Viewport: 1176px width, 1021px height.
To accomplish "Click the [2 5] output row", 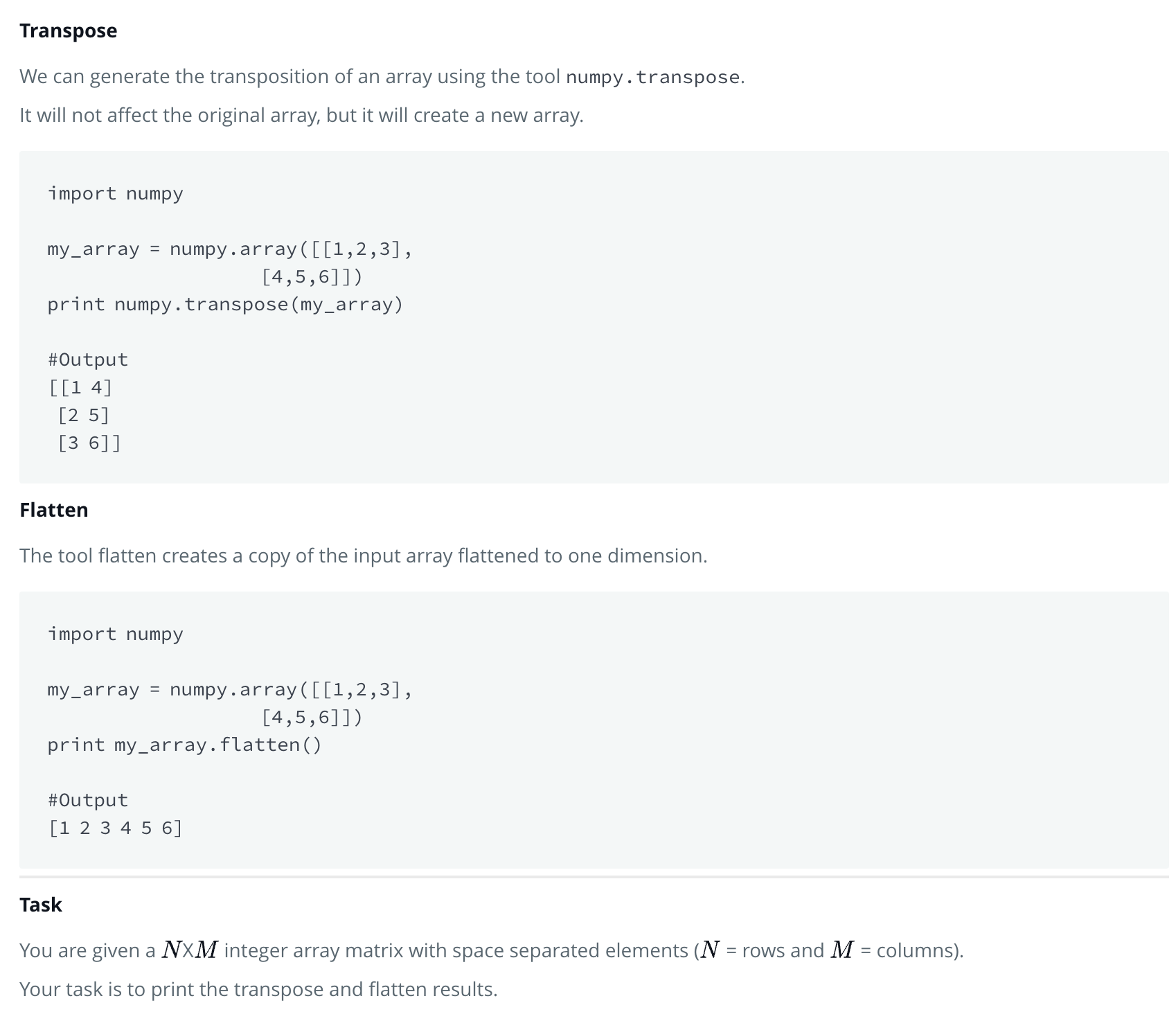I will (84, 415).
